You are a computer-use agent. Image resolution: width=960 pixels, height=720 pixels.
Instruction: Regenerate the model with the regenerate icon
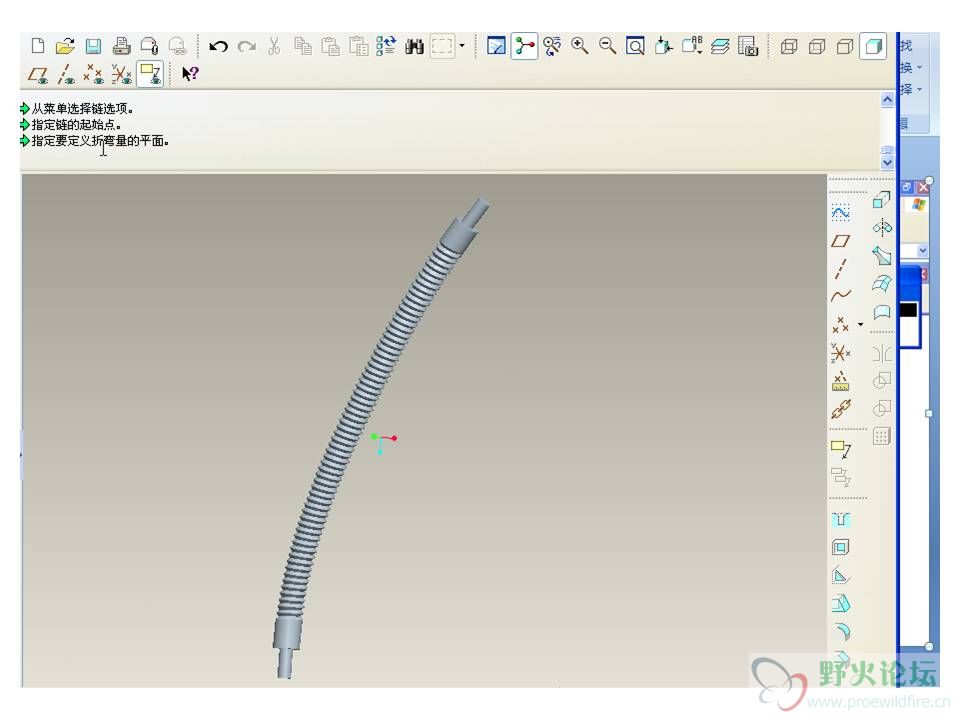tap(386, 46)
